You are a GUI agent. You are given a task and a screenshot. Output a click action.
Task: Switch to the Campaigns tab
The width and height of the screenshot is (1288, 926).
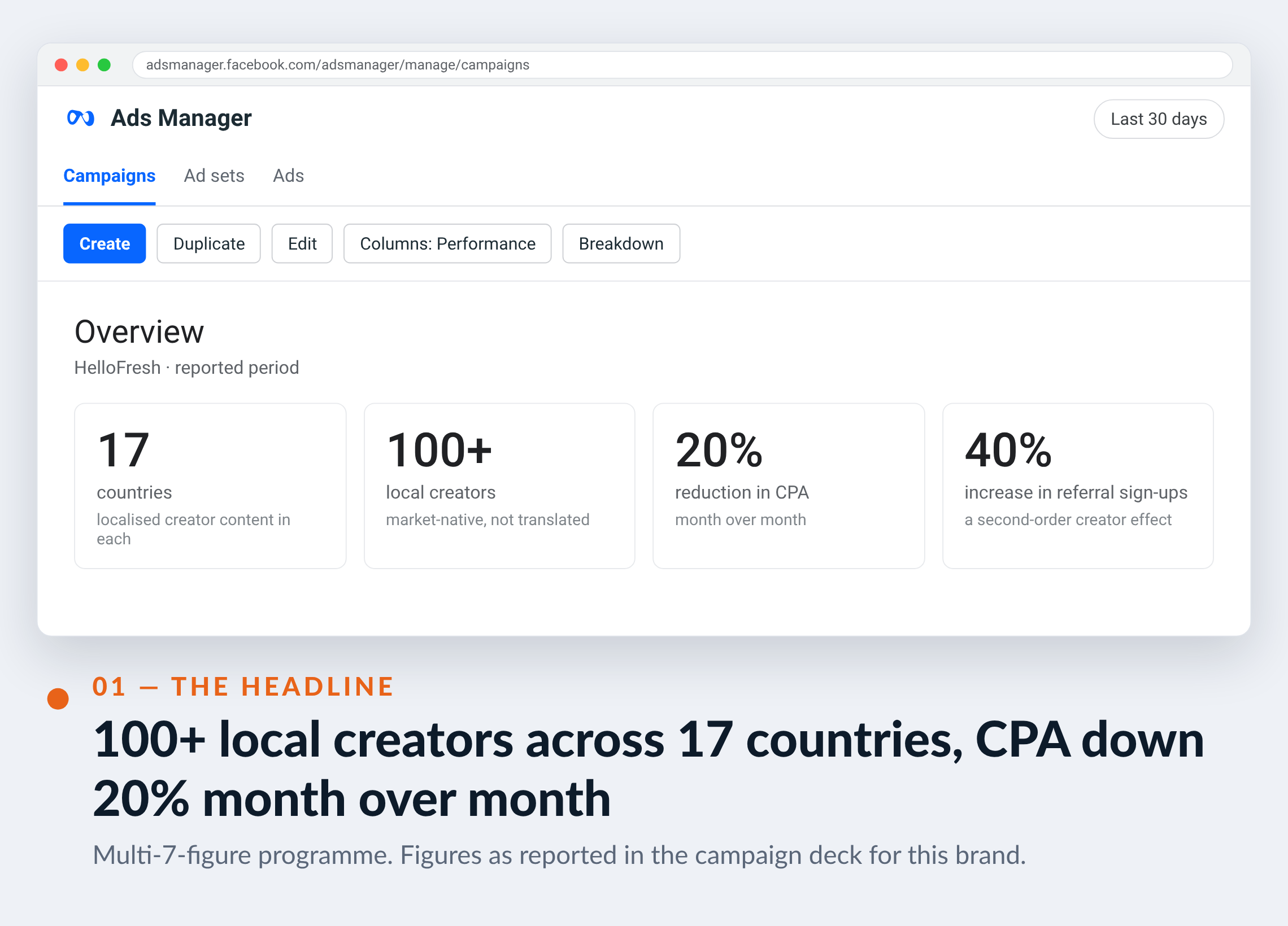tap(109, 176)
